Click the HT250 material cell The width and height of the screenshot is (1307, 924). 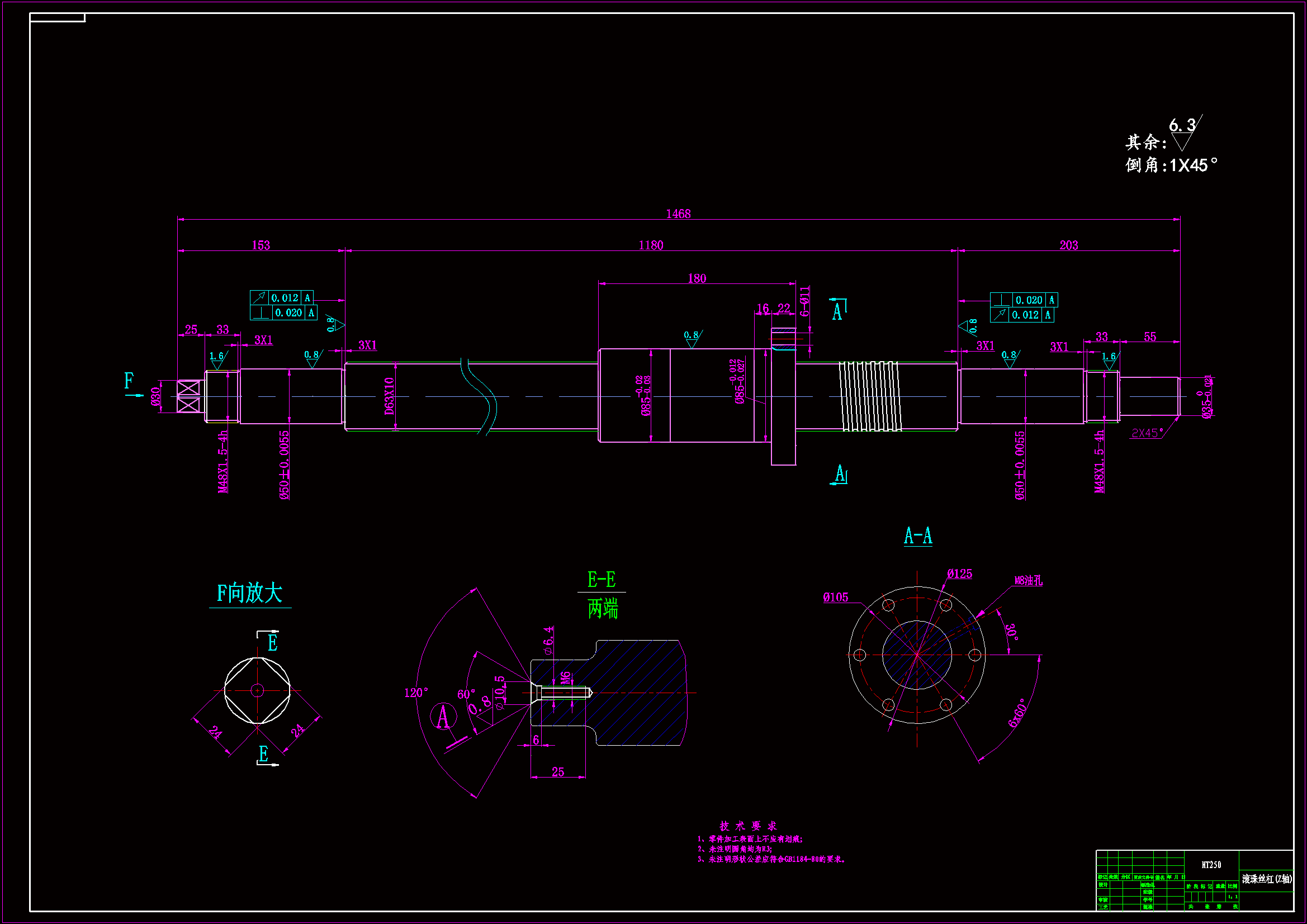[x=1211, y=865]
